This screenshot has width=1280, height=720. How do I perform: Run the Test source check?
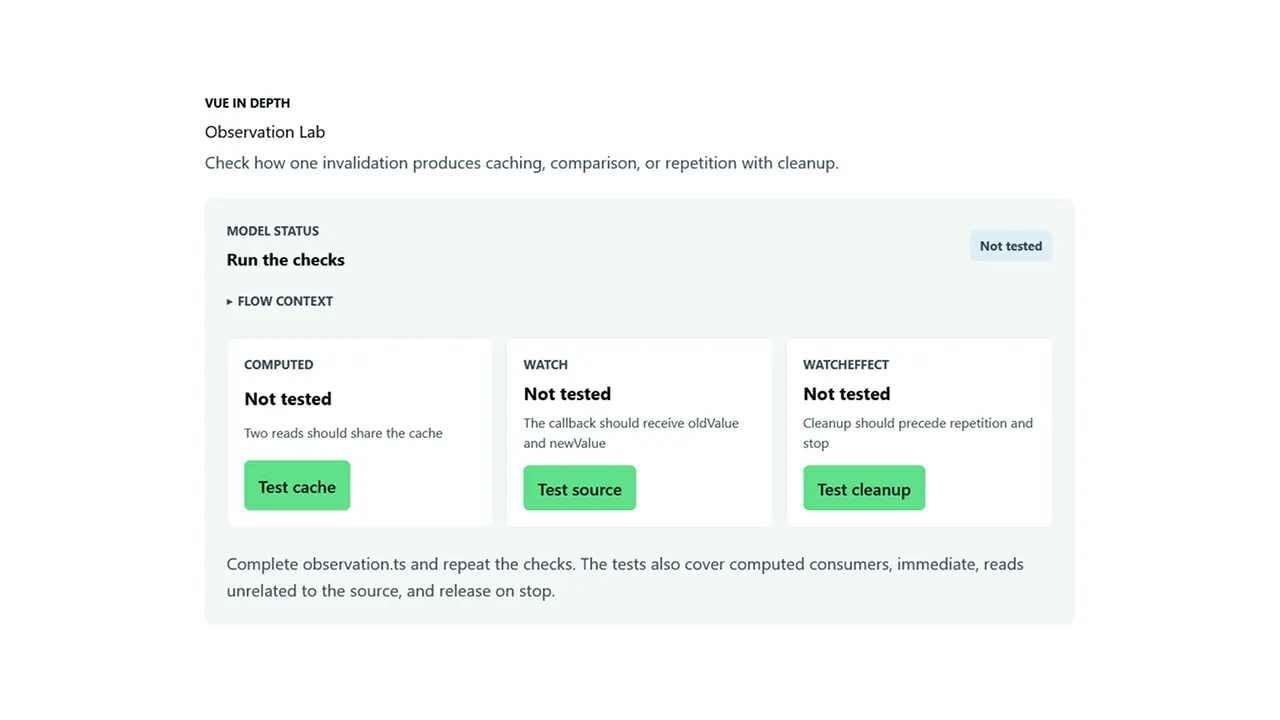point(580,489)
